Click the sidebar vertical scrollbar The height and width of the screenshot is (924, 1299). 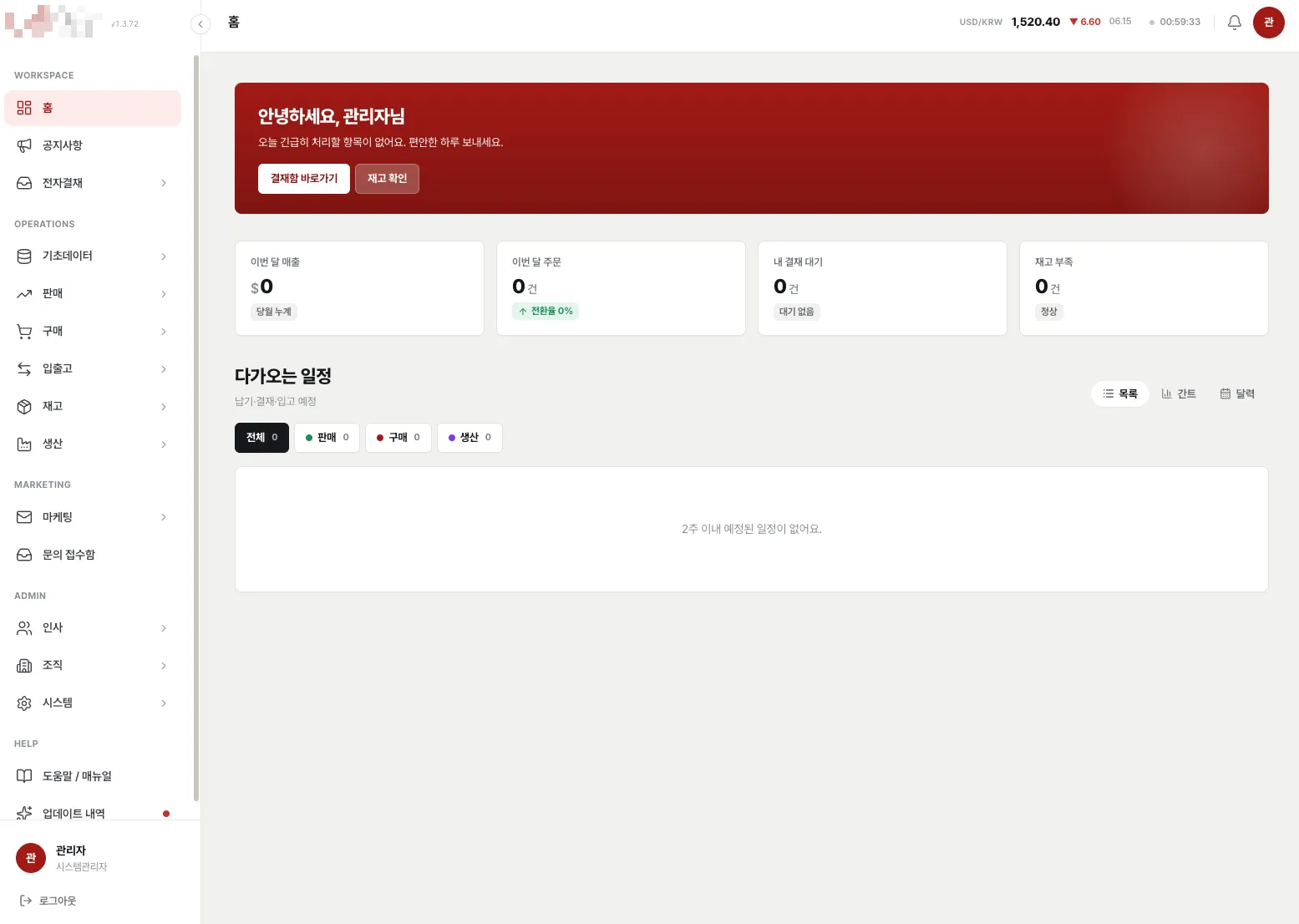click(x=196, y=428)
